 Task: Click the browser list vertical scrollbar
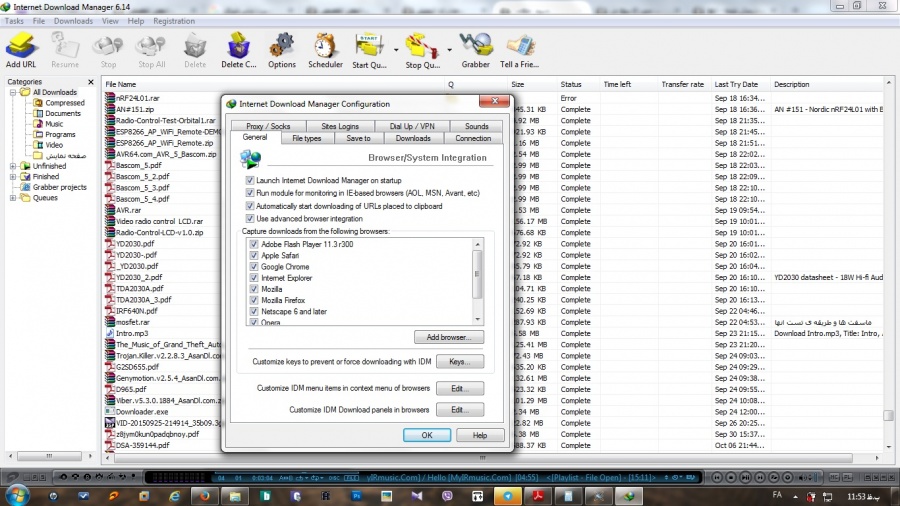click(x=478, y=274)
